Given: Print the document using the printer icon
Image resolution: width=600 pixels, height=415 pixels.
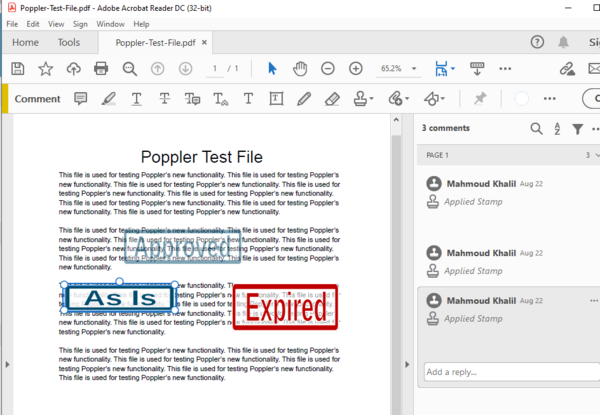Looking at the screenshot, I should (x=100, y=68).
